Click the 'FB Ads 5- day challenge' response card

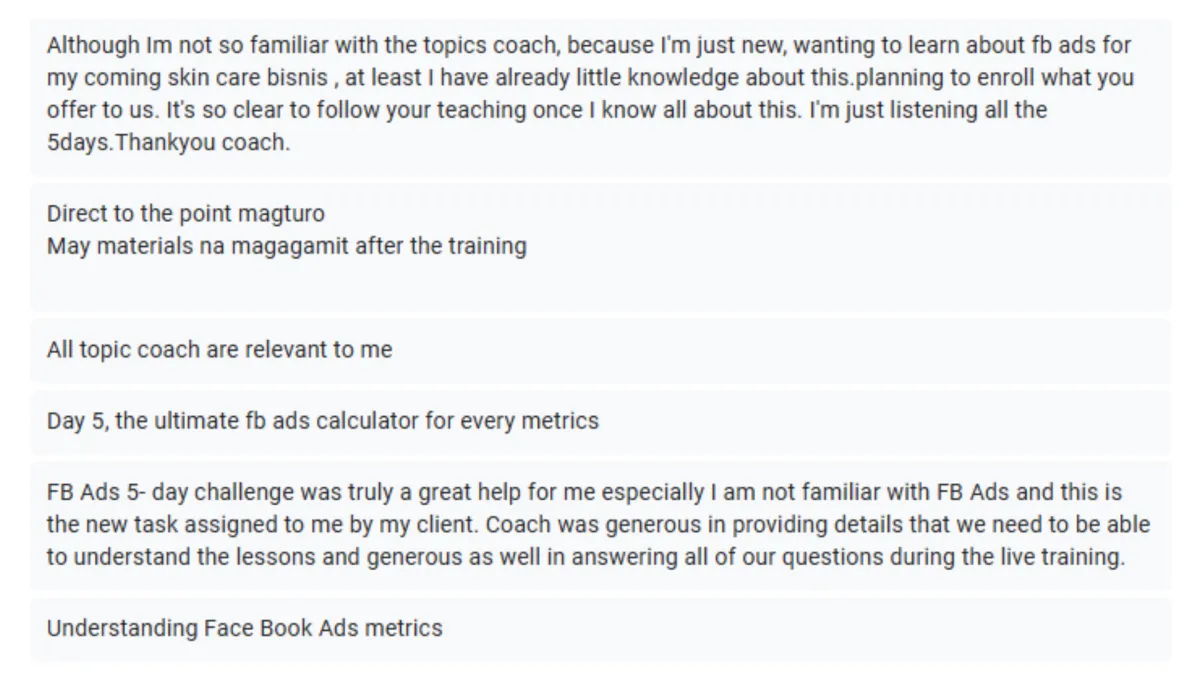pos(600,525)
